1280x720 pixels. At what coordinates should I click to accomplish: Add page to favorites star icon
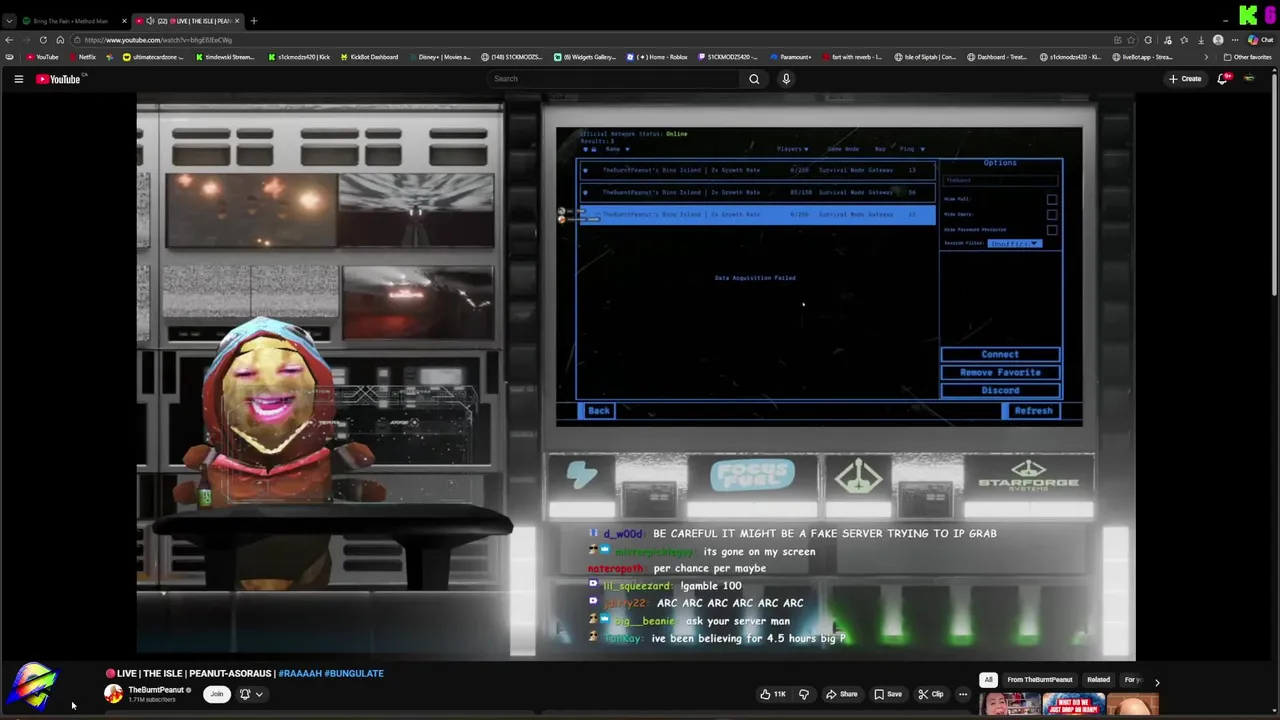[x=1133, y=40]
